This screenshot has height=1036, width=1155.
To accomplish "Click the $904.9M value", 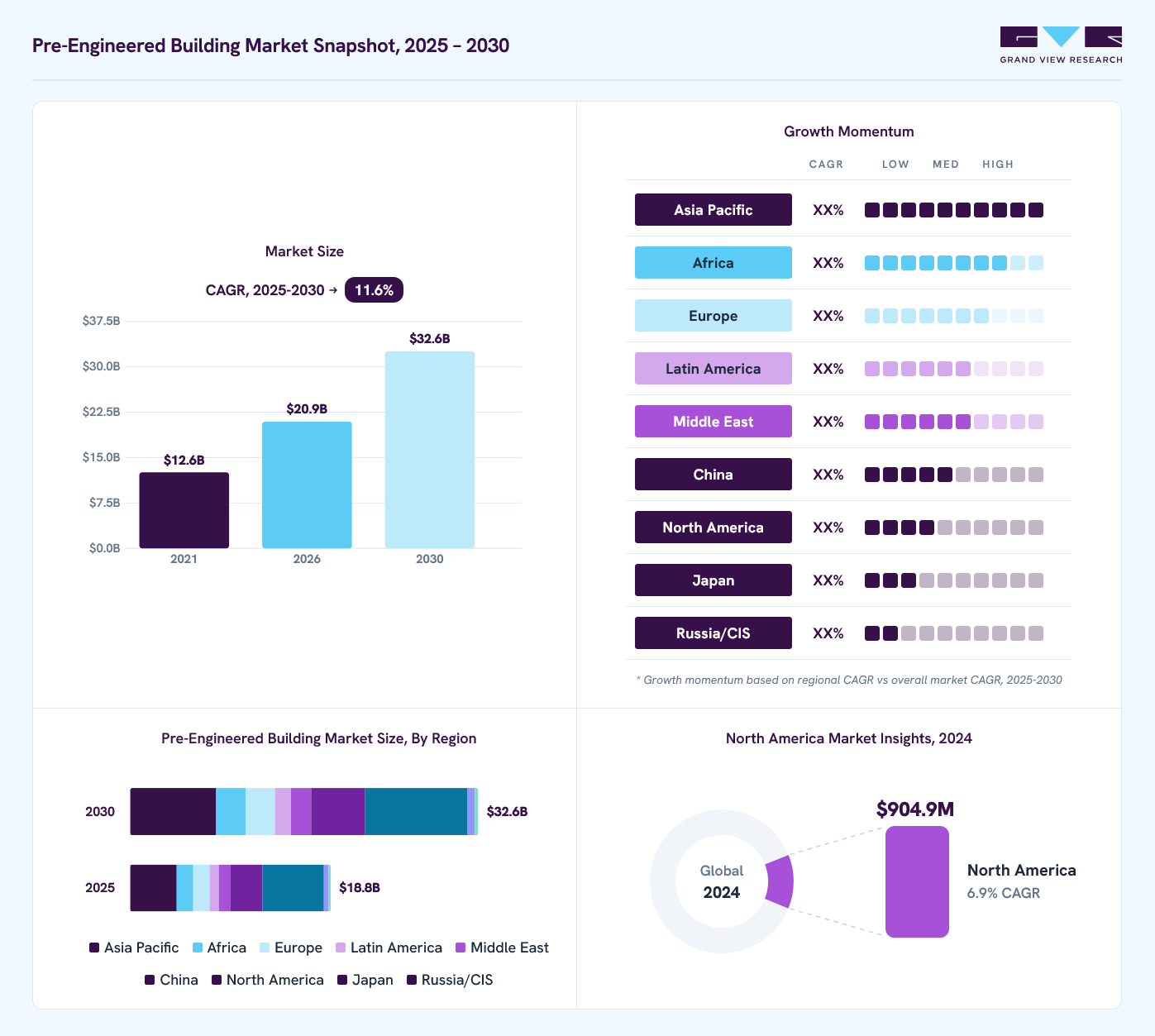I will [x=915, y=809].
